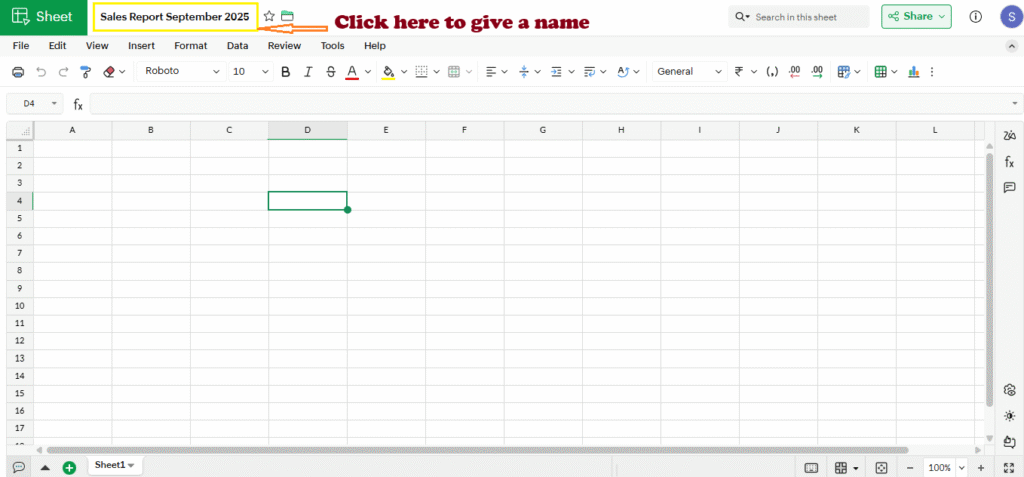Expand the borders dropdown arrow

[x=436, y=72]
